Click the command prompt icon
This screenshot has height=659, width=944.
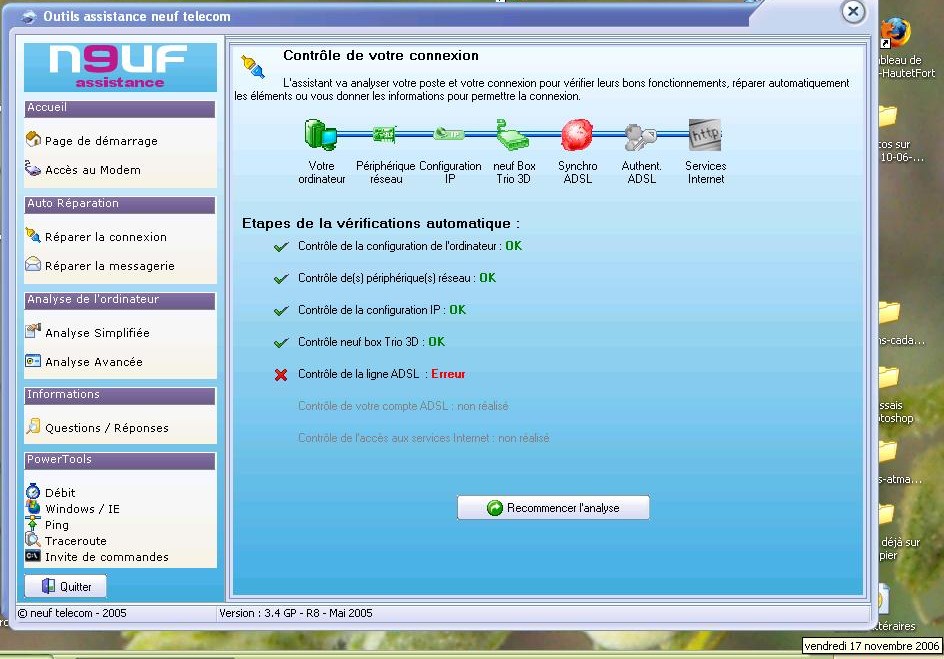coord(33,555)
